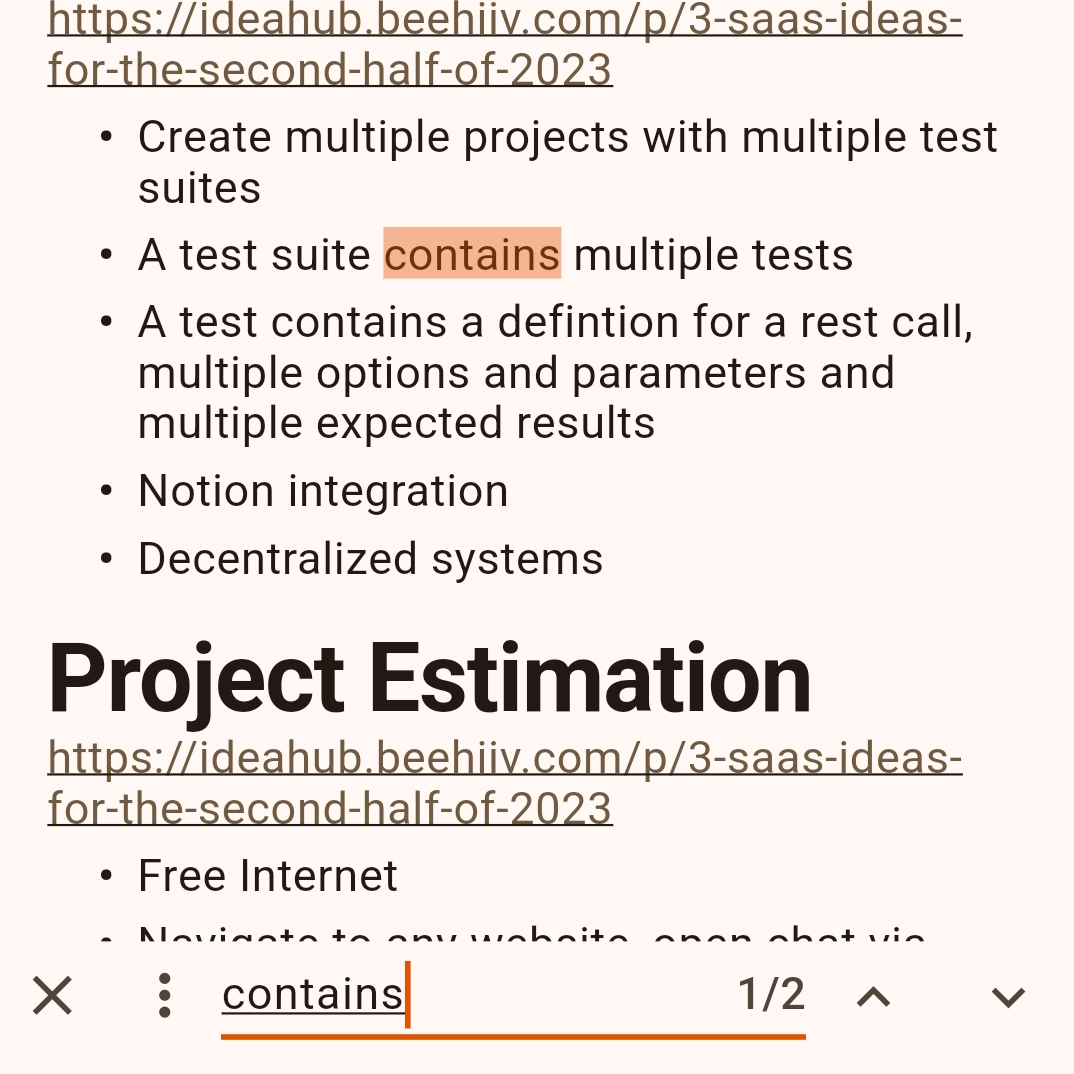Tap the highlighted 'contains' match in the note
The image size is (1074, 1074).
pyautogui.click(x=472, y=254)
